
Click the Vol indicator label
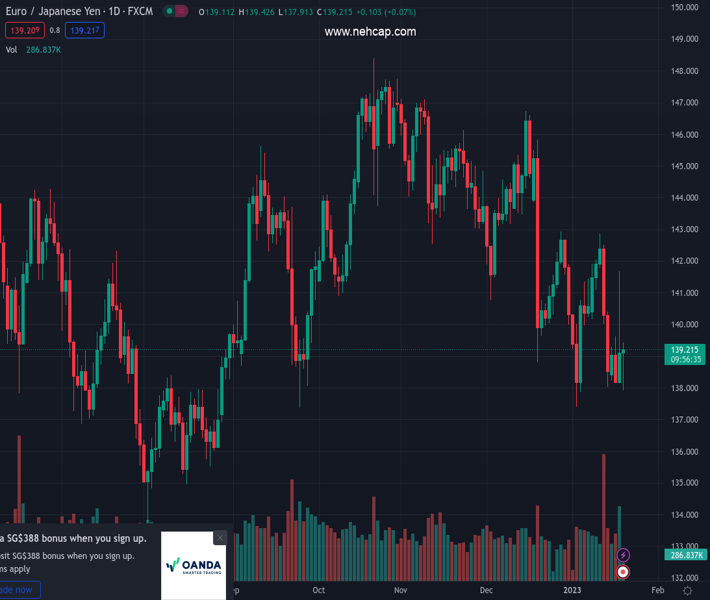[12, 48]
